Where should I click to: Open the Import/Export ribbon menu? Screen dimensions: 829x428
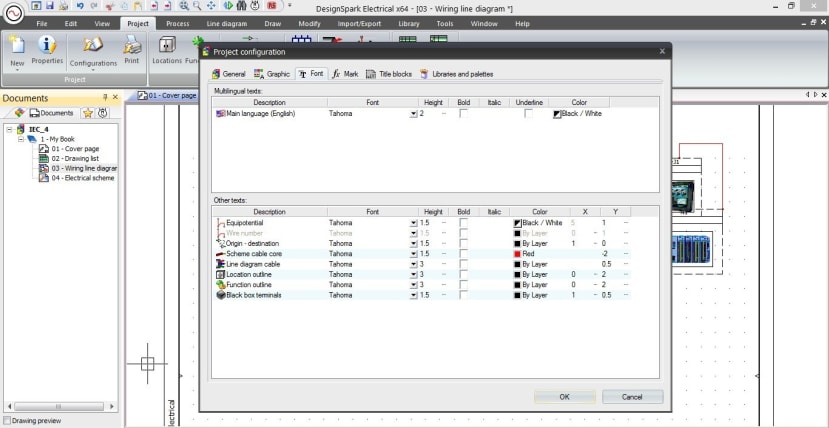tap(359, 24)
